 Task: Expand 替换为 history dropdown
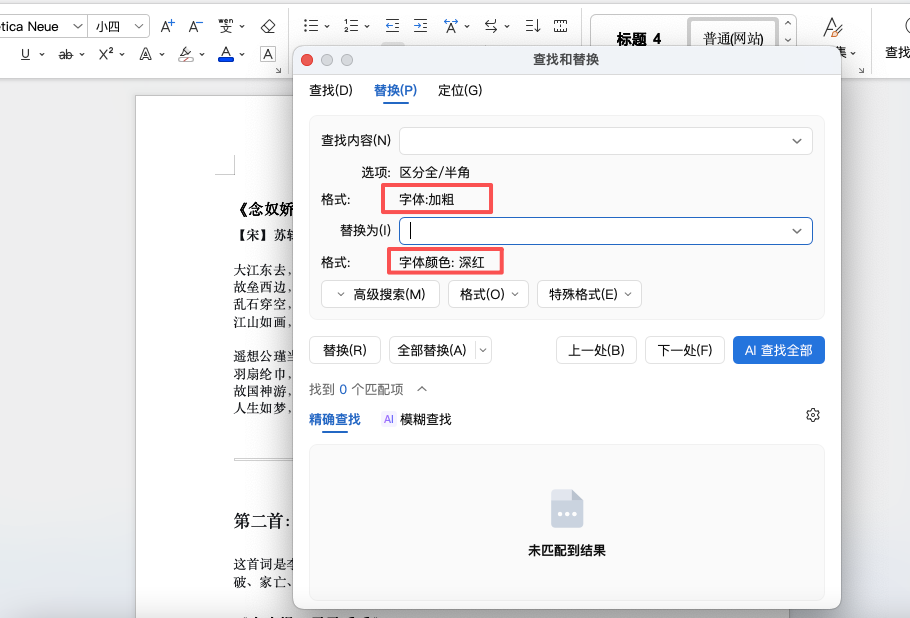click(x=797, y=231)
